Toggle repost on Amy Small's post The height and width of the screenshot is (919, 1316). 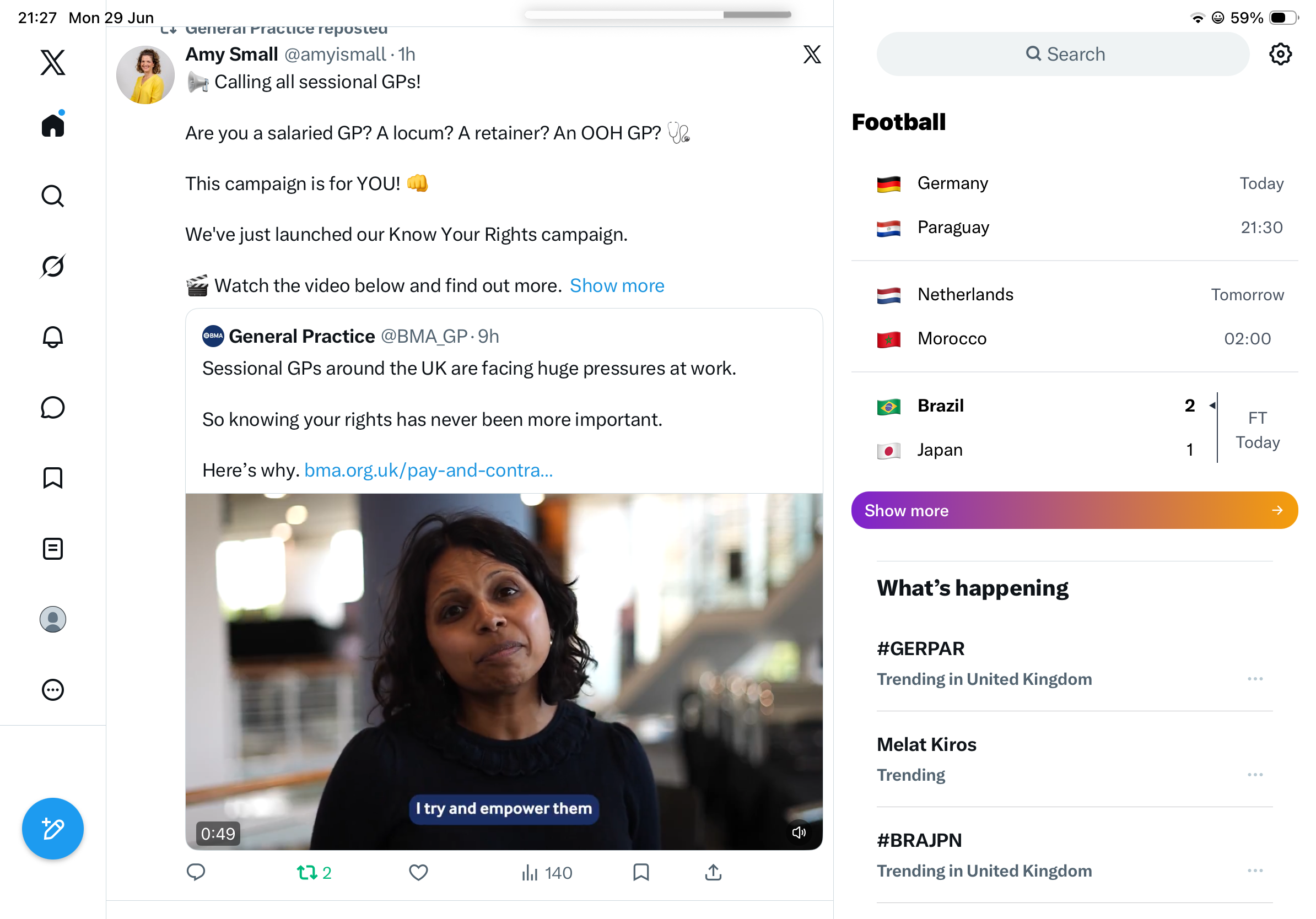point(314,872)
